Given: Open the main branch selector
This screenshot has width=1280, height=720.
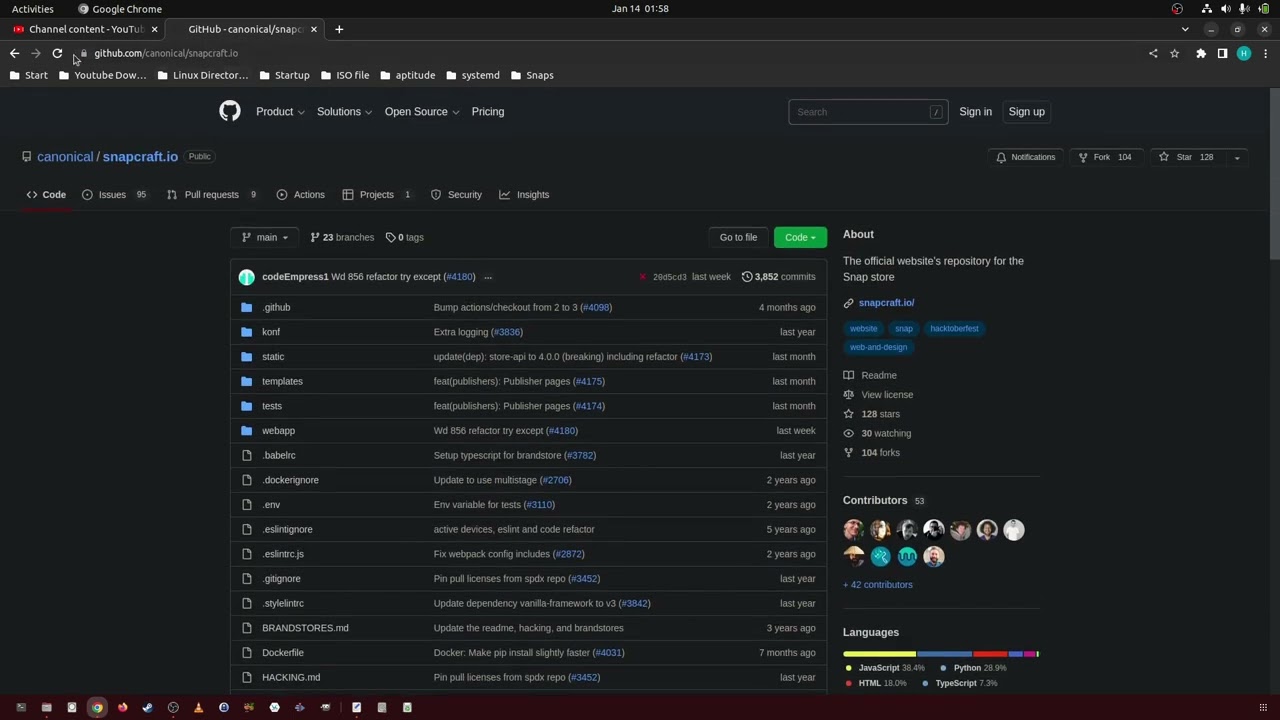Looking at the screenshot, I should tap(265, 237).
